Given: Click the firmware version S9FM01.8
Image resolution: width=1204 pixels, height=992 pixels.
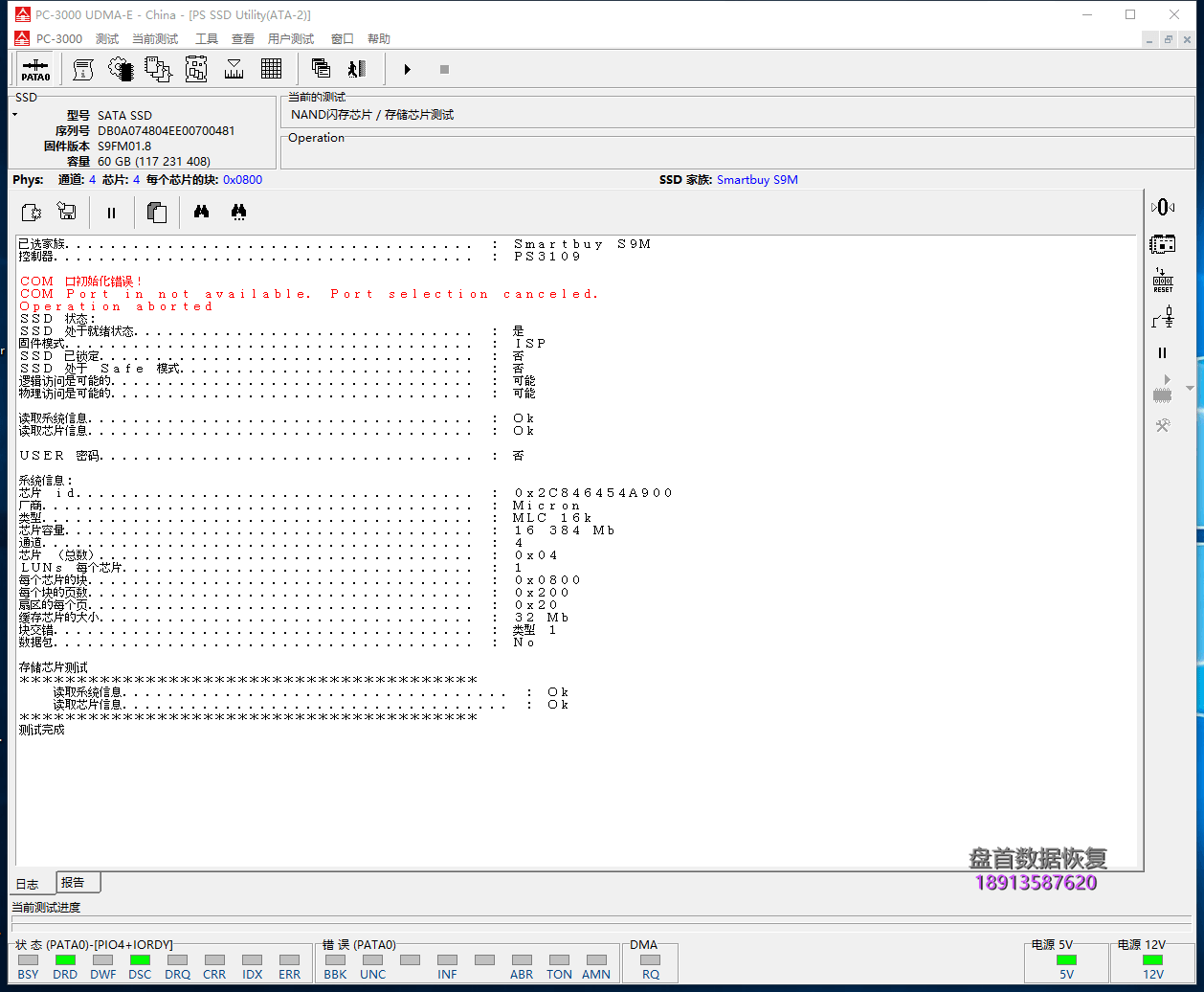Looking at the screenshot, I should [x=124, y=146].
